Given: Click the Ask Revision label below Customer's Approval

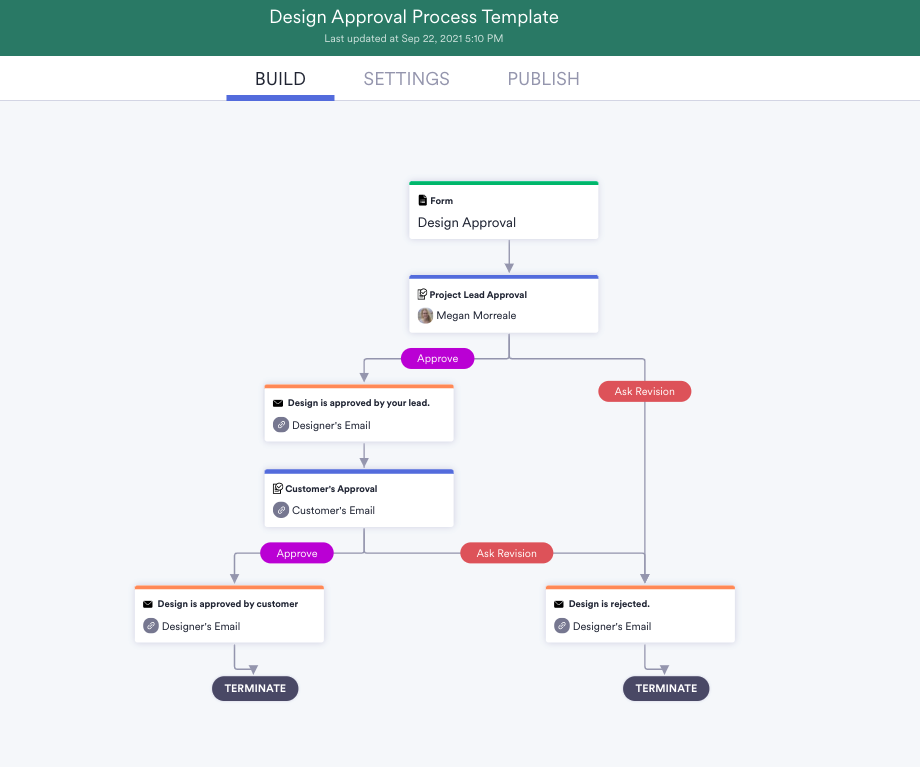Looking at the screenshot, I should (x=506, y=553).
